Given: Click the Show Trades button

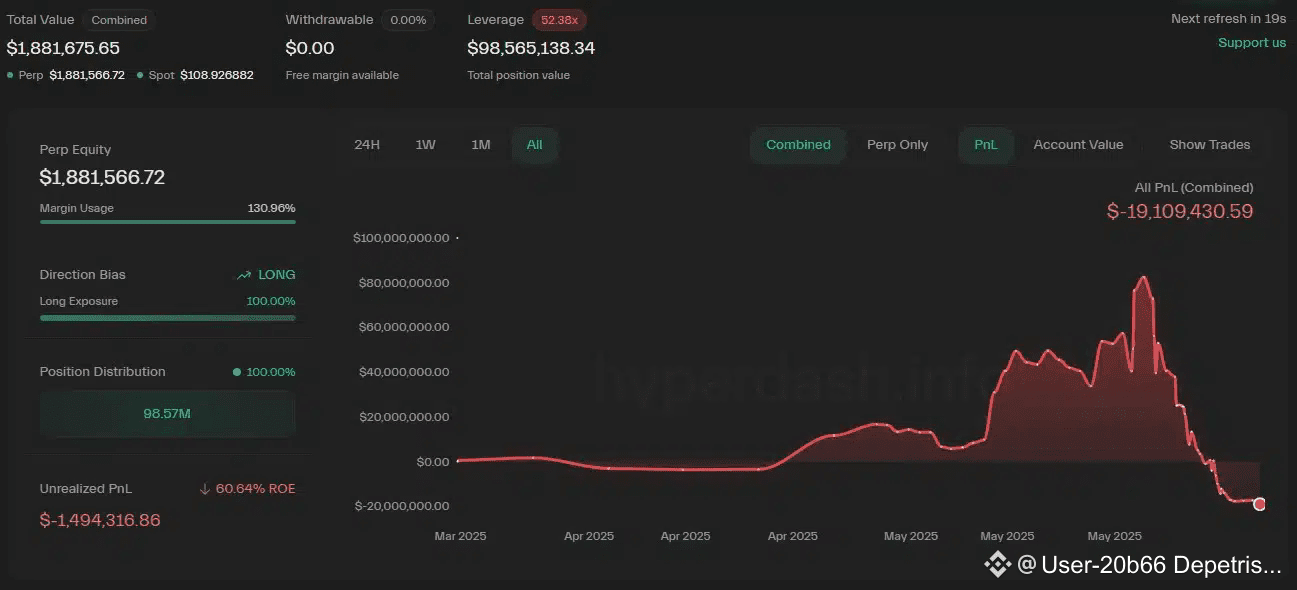Looking at the screenshot, I should [1209, 145].
